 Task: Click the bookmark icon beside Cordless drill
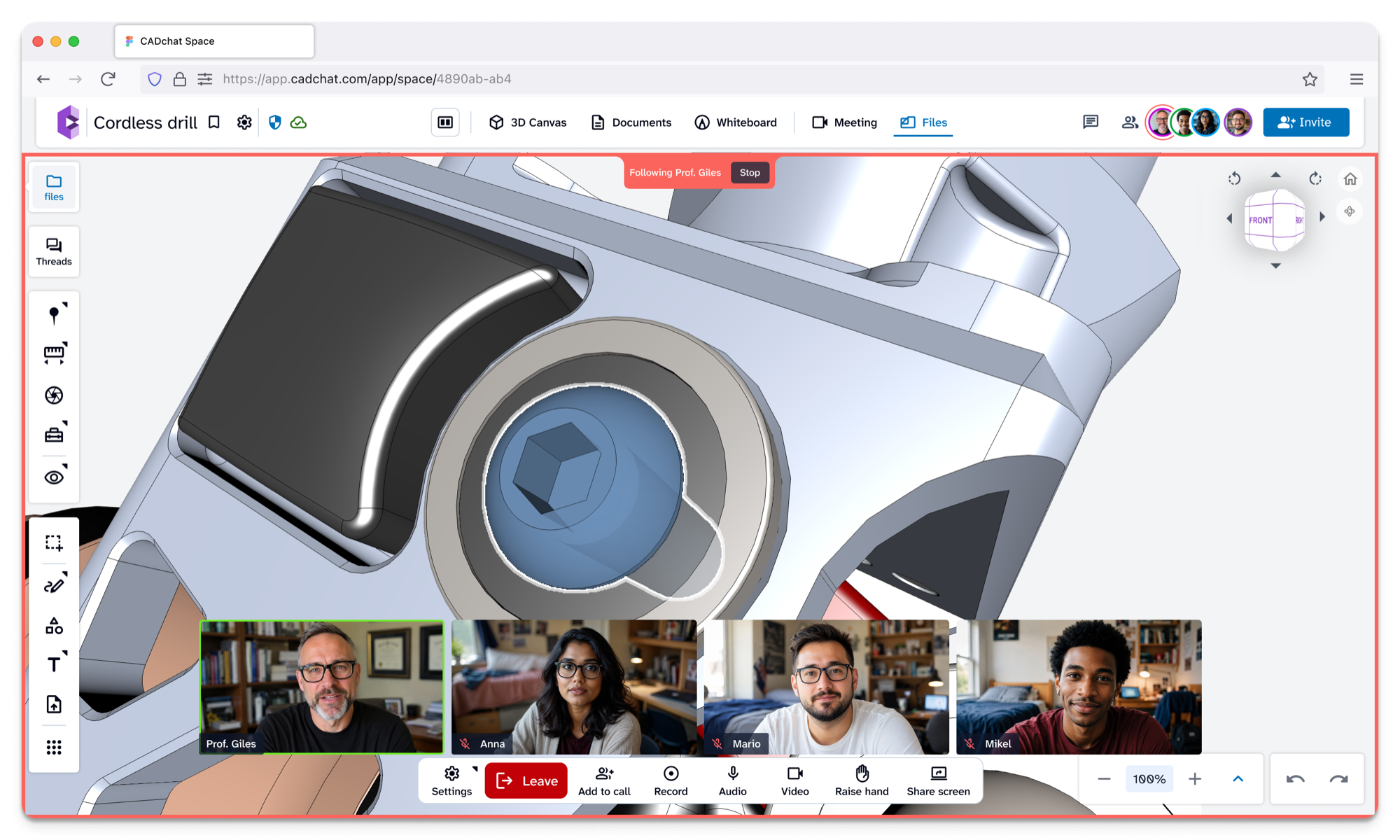click(214, 122)
